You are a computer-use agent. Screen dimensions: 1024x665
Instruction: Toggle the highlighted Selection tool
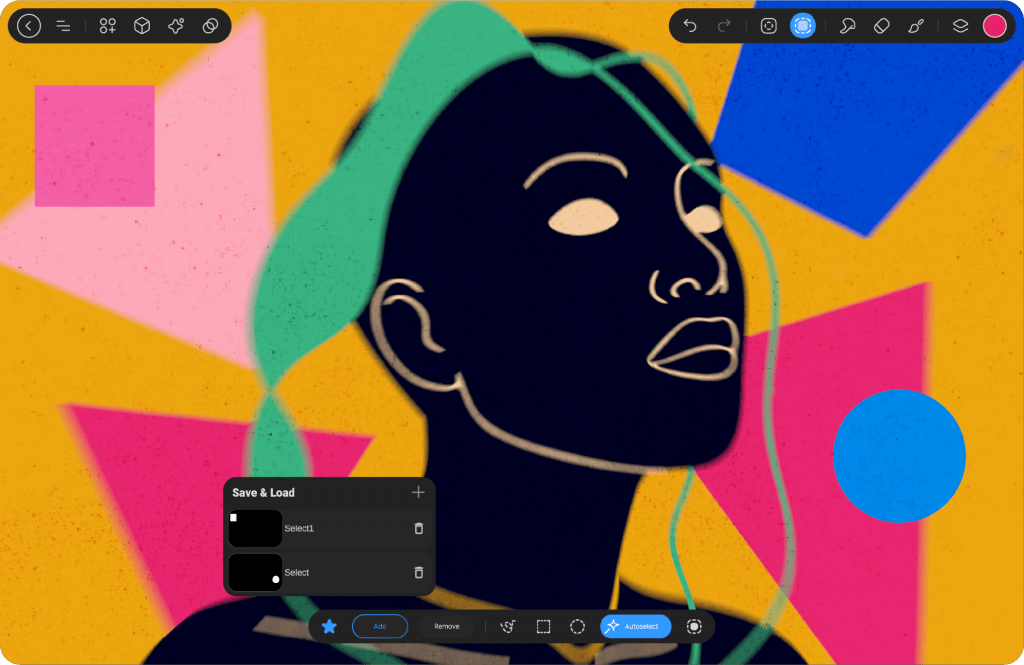pos(802,26)
